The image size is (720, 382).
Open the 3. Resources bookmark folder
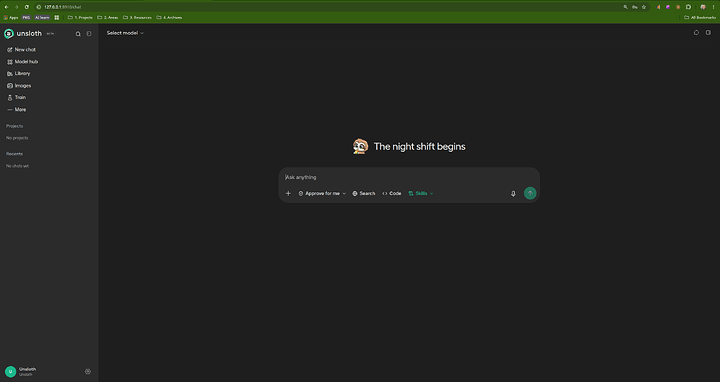pyautogui.click(x=137, y=17)
